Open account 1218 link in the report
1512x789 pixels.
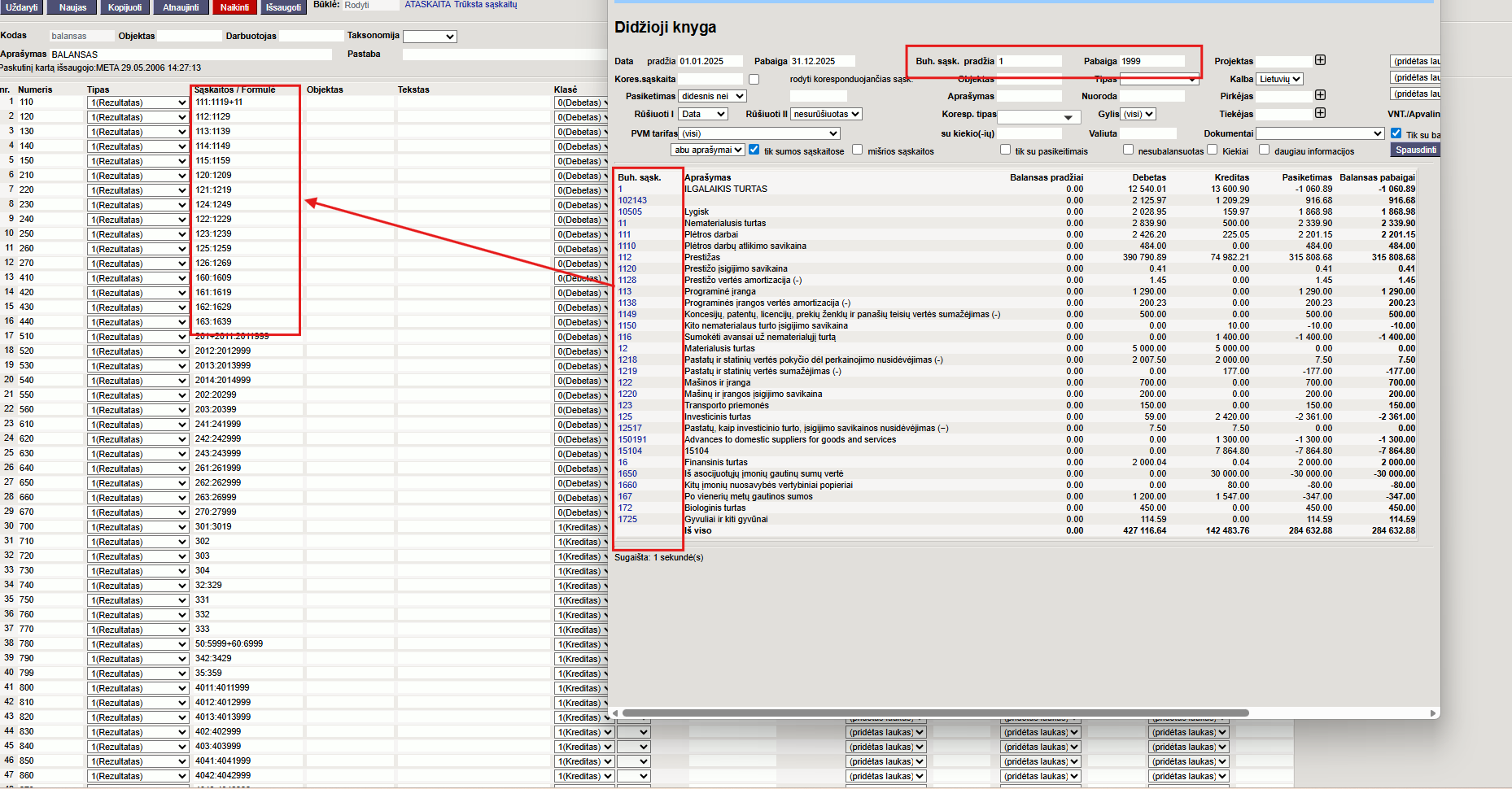pyautogui.click(x=627, y=360)
